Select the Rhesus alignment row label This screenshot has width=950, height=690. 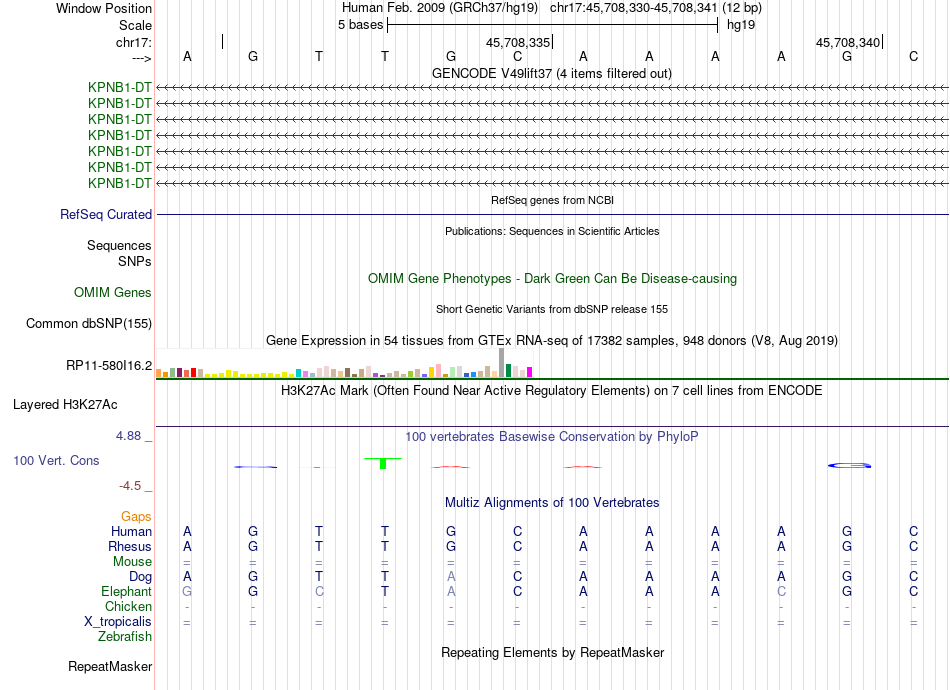tap(130, 546)
